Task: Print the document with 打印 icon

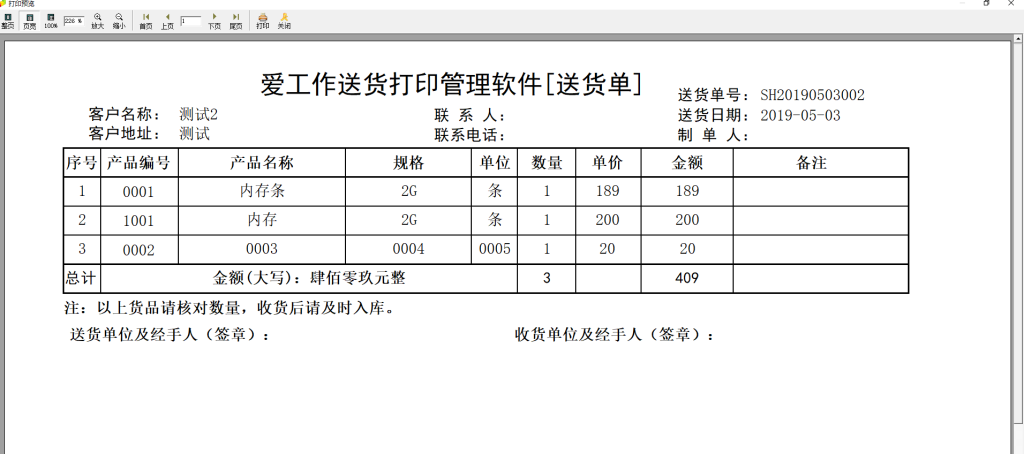Action: (x=263, y=21)
